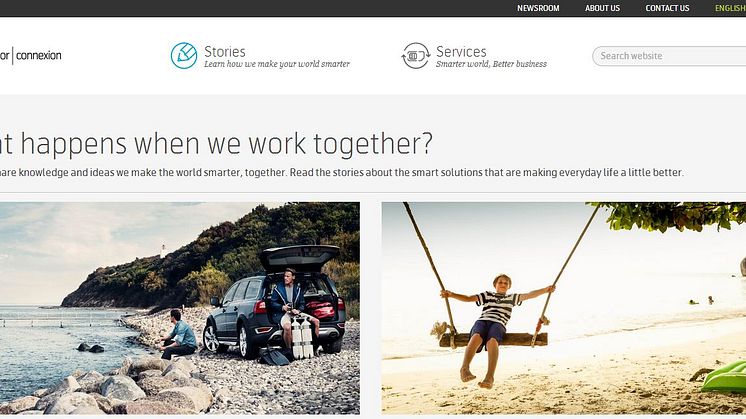The image size is (746, 419).
Task: Click the white scuba tanks by the car
Action: (302, 338)
